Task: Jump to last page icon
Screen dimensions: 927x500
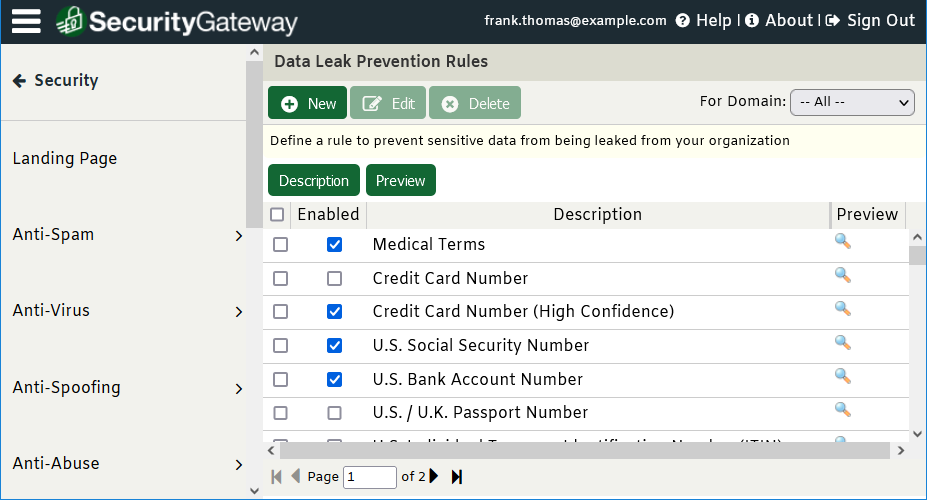Action: pyautogui.click(x=456, y=476)
